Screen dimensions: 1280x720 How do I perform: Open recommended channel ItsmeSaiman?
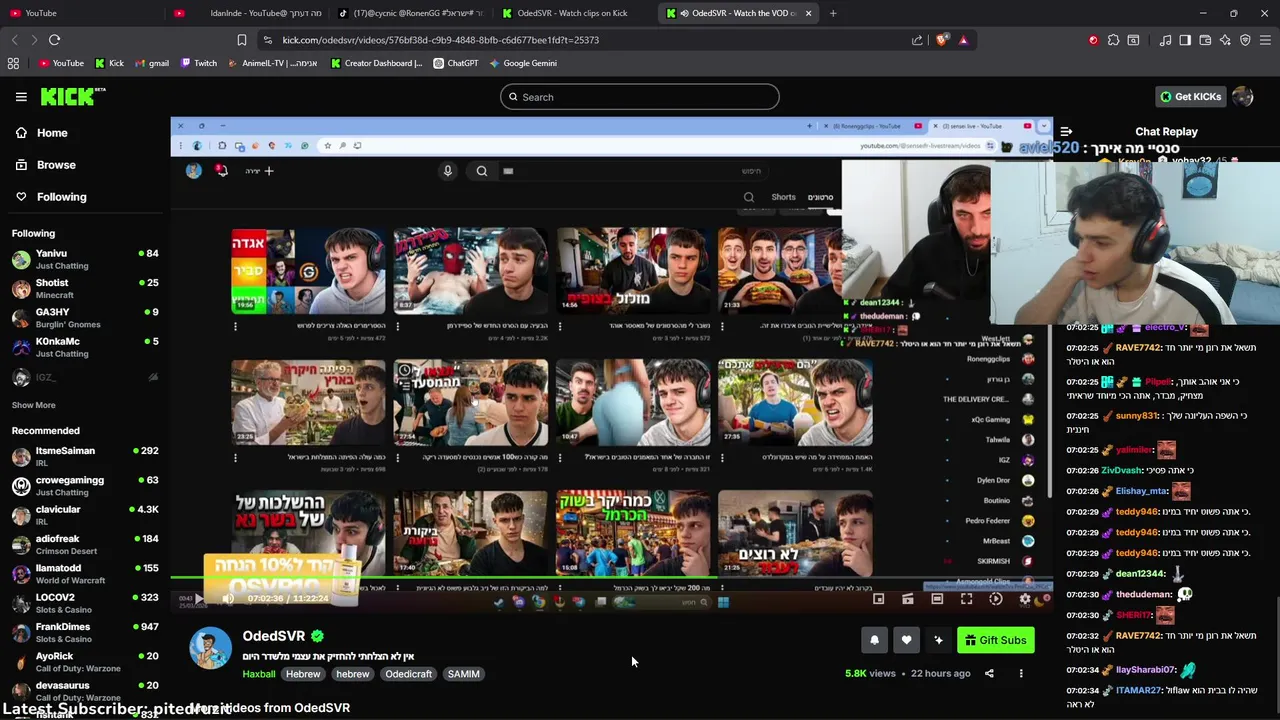pos(85,457)
